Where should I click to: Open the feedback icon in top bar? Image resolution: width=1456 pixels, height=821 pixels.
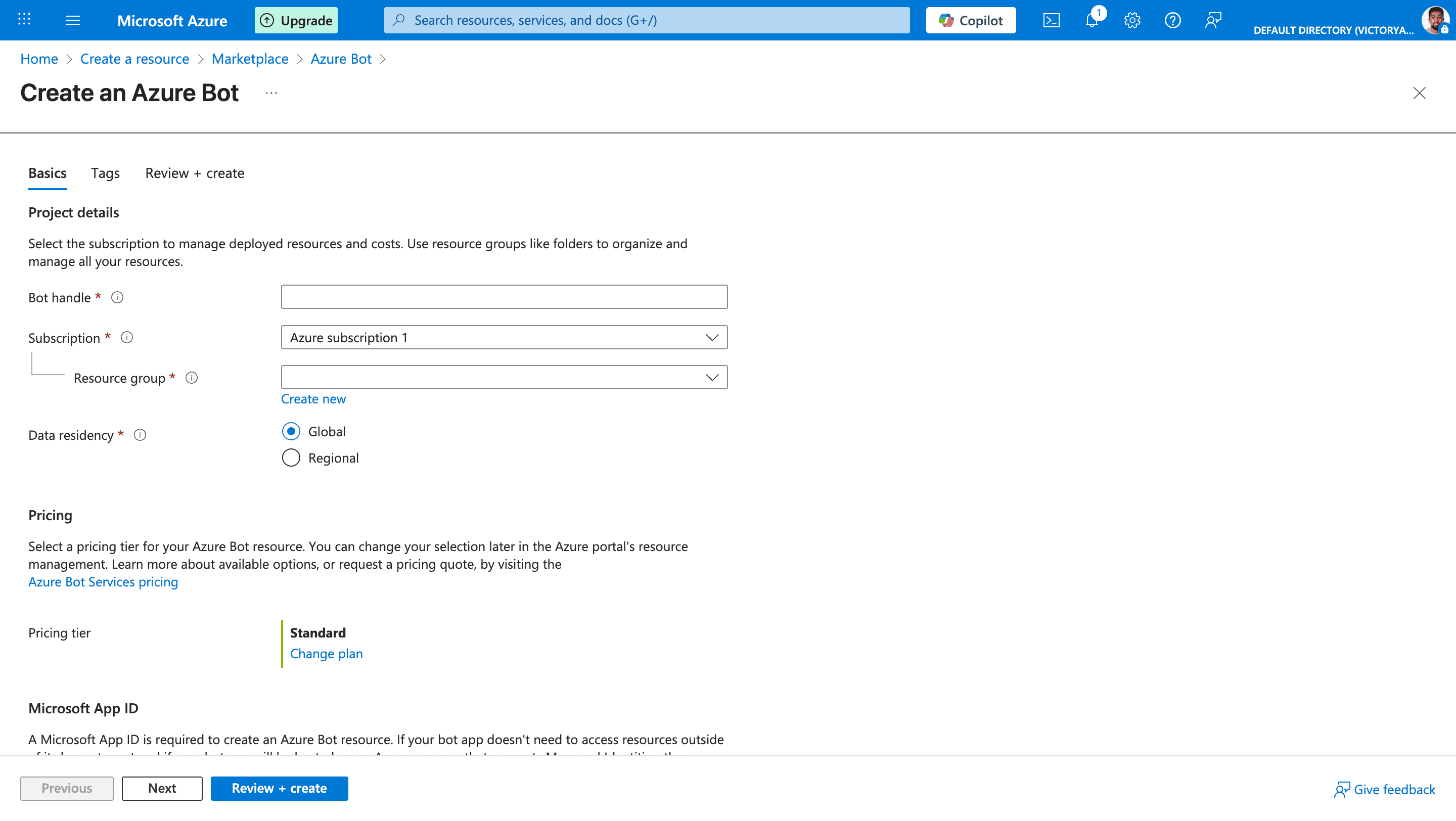pyautogui.click(x=1213, y=20)
